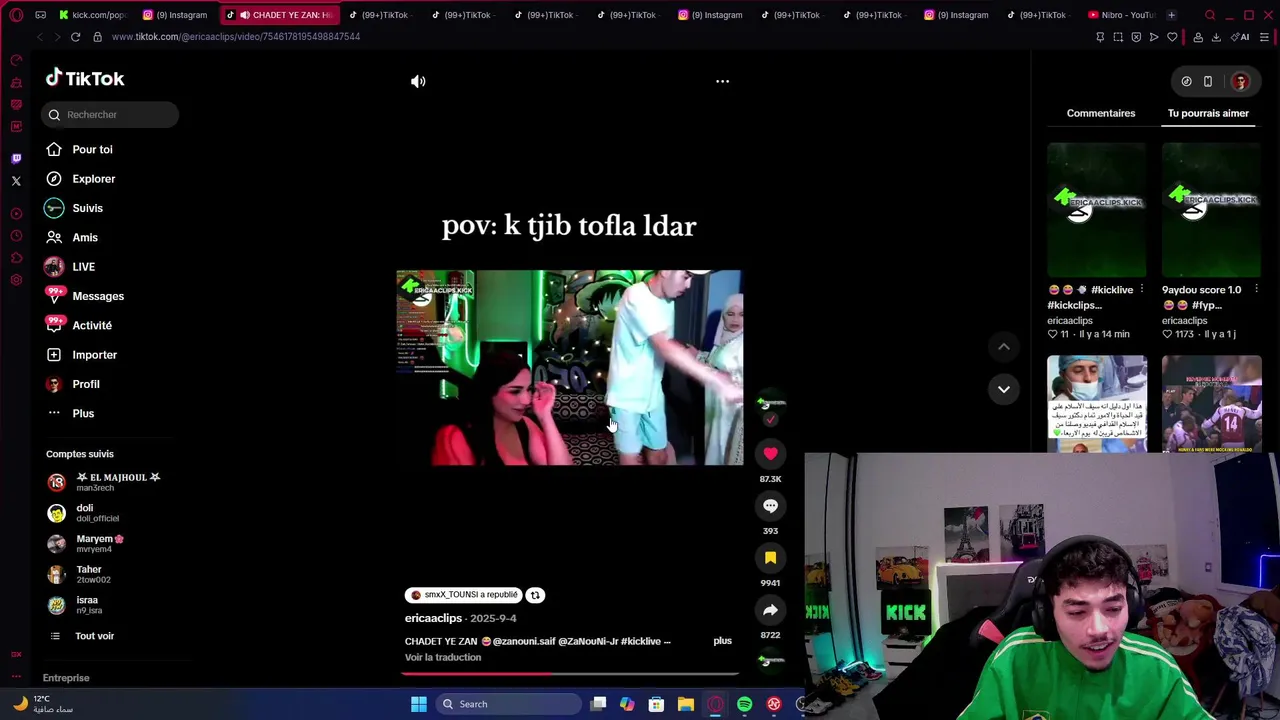1280x720 pixels.
Task: Click the repost icon next to smxX_TOUNSI
Action: click(535, 595)
